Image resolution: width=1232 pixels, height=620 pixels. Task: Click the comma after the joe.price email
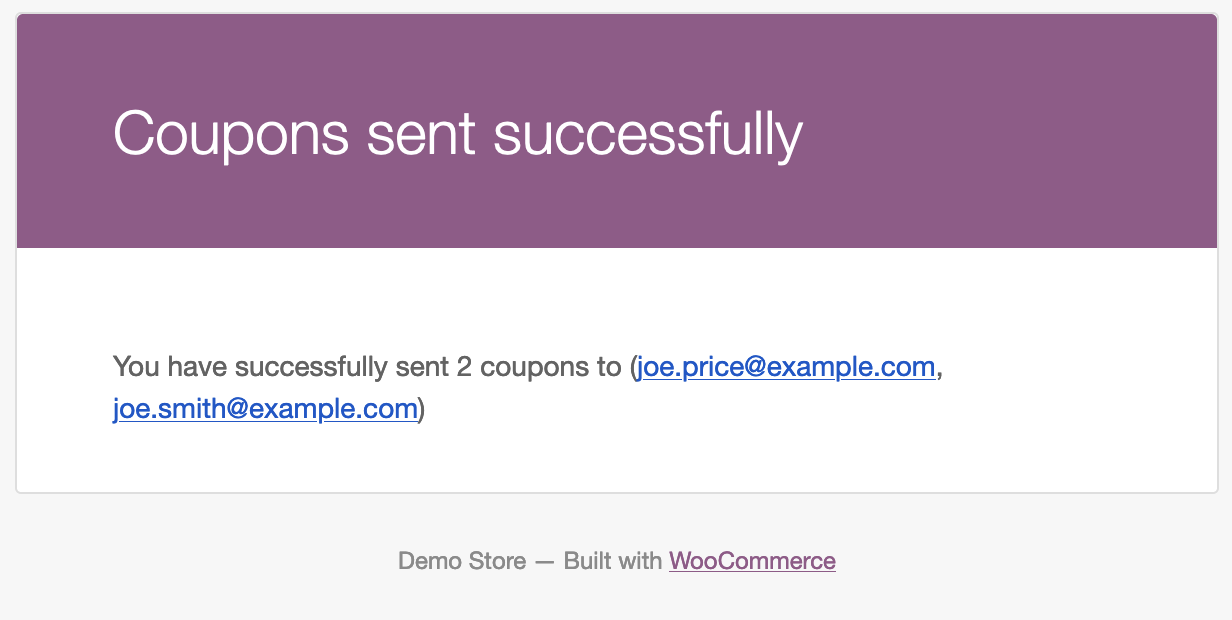(x=940, y=369)
